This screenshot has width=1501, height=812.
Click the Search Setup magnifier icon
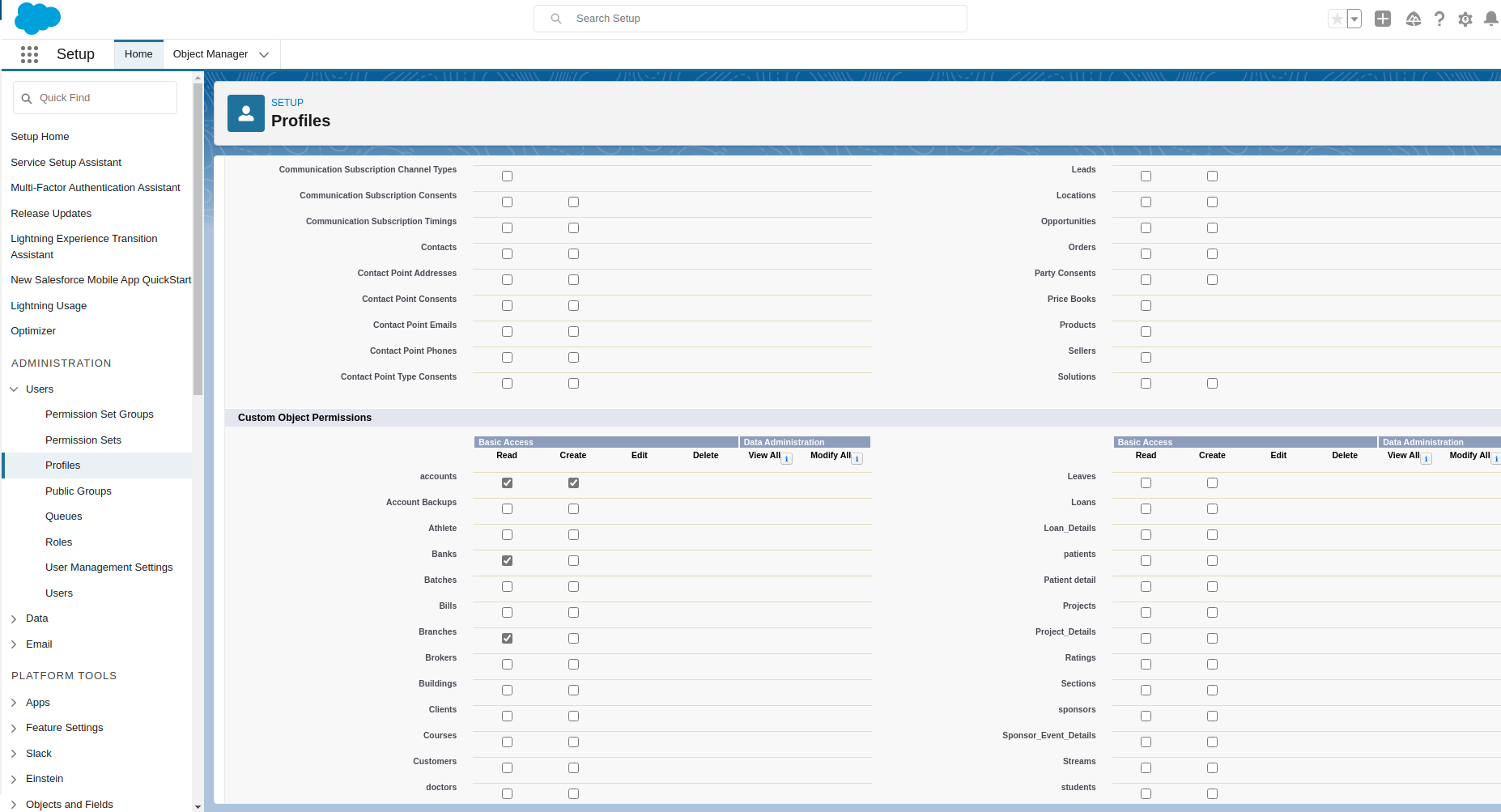coord(556,19)
